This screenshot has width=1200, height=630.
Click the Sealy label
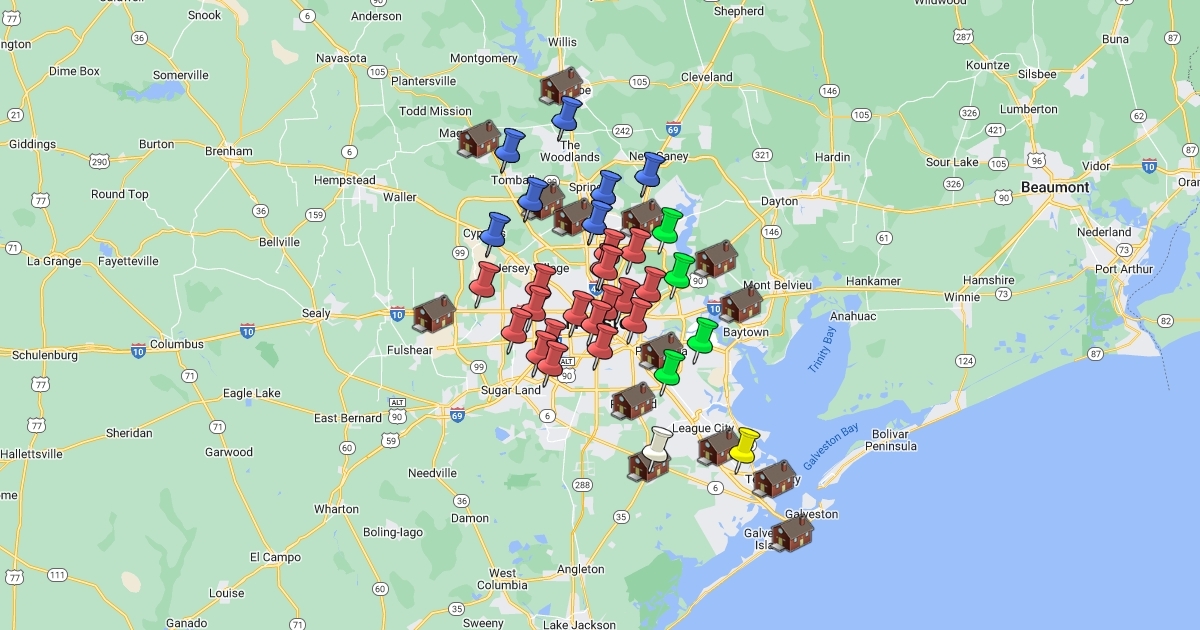tap(316, 313)
